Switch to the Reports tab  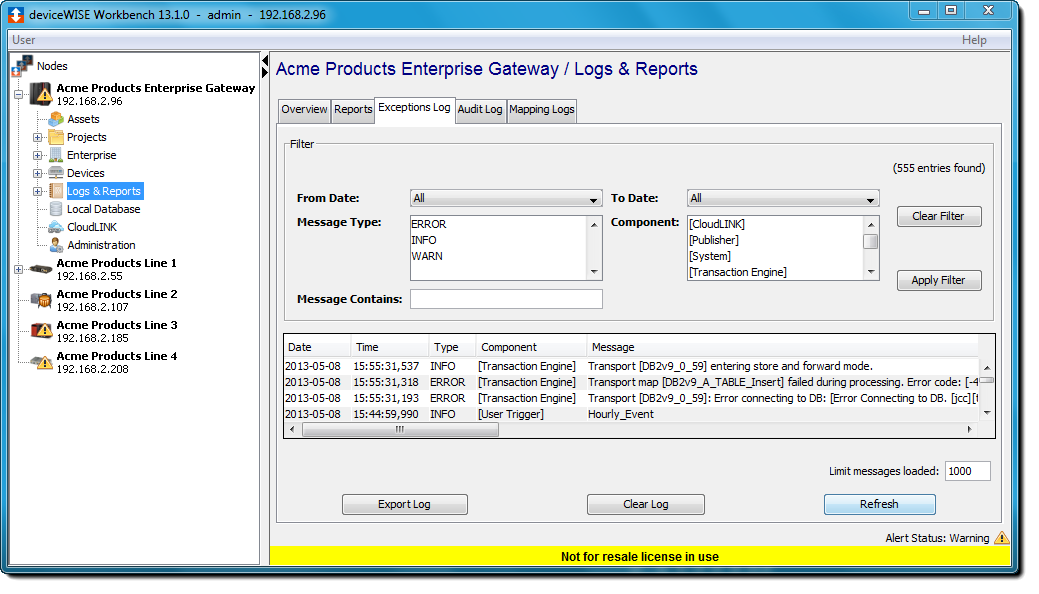353,109
